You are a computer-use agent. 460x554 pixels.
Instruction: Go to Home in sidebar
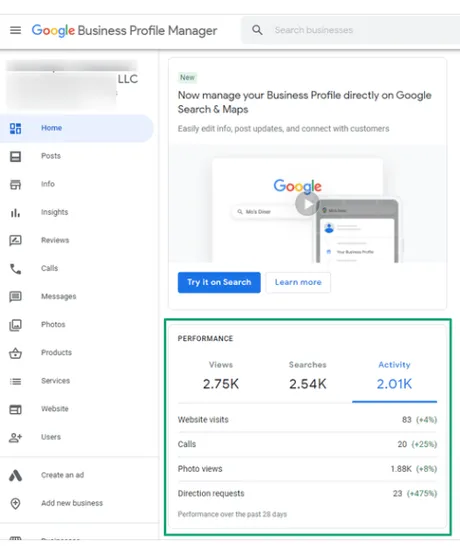(x=76, y=128)
